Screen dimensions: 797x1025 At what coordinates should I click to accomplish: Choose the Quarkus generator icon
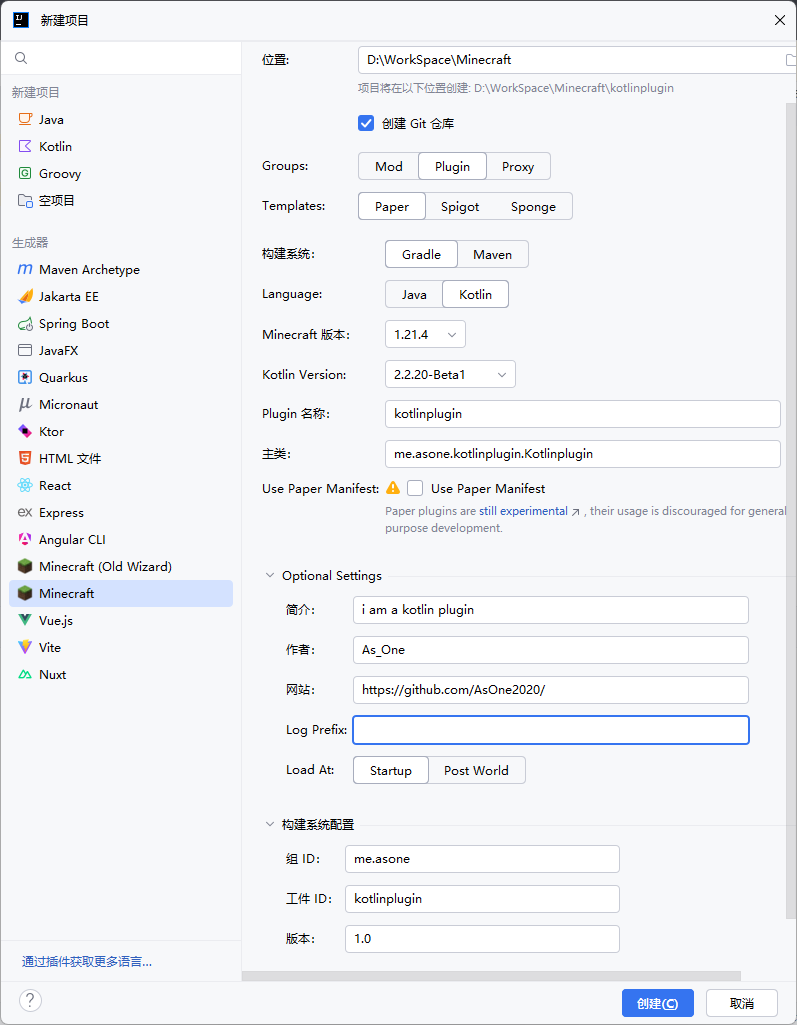pos(25,377)
